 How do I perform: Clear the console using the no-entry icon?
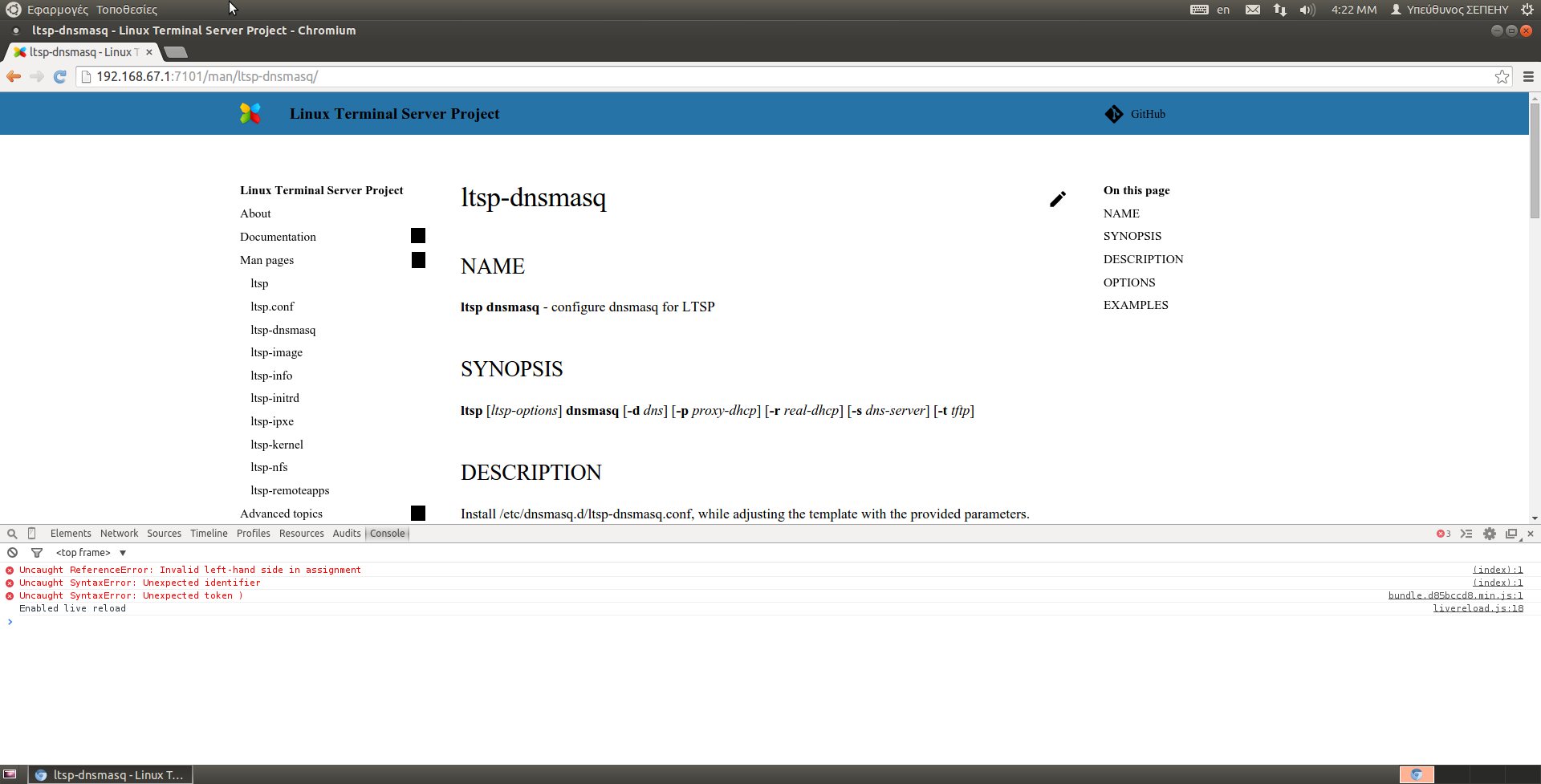tap(13, 552)
